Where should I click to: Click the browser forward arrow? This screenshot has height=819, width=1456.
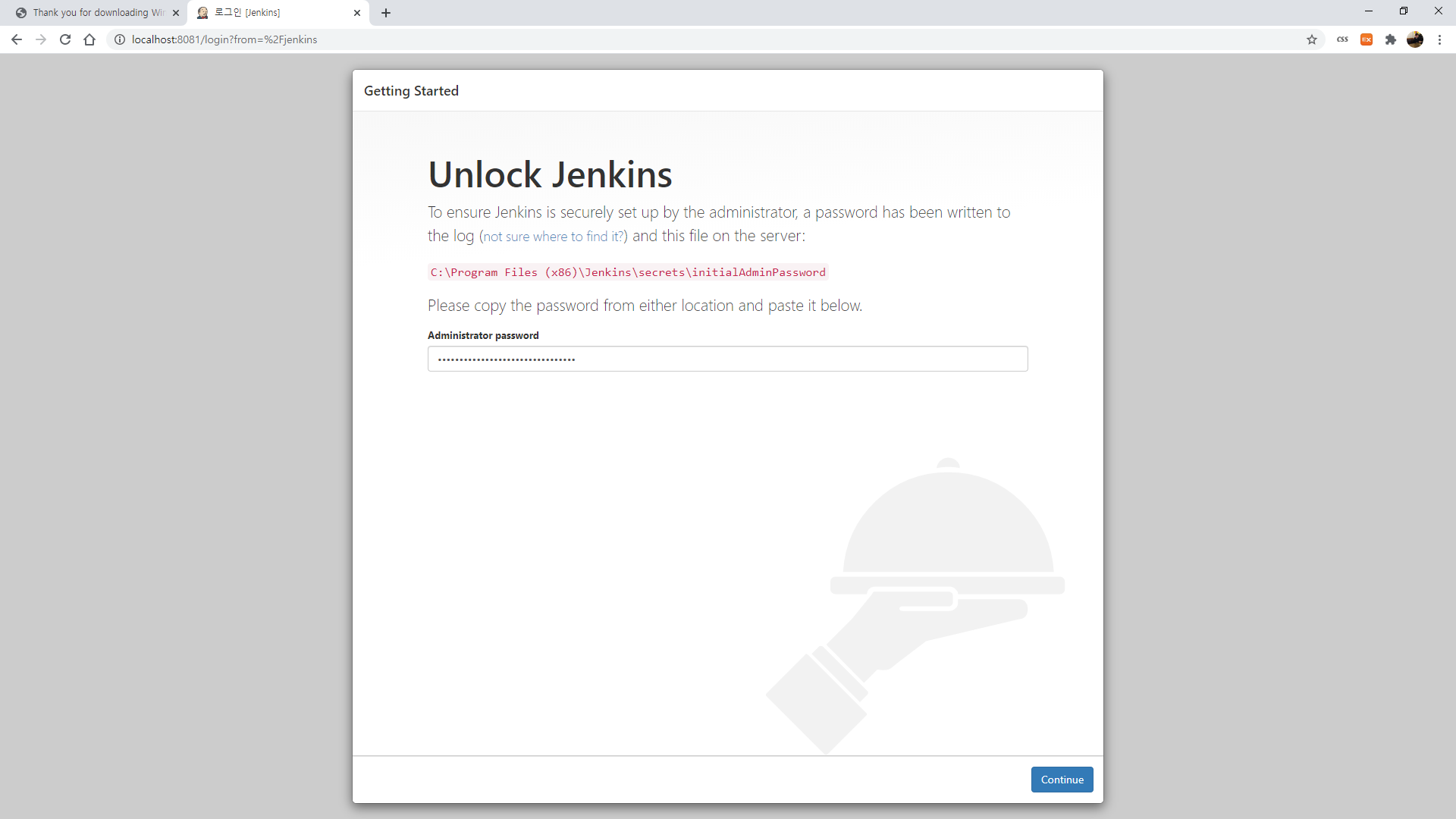tap(41, 39)
